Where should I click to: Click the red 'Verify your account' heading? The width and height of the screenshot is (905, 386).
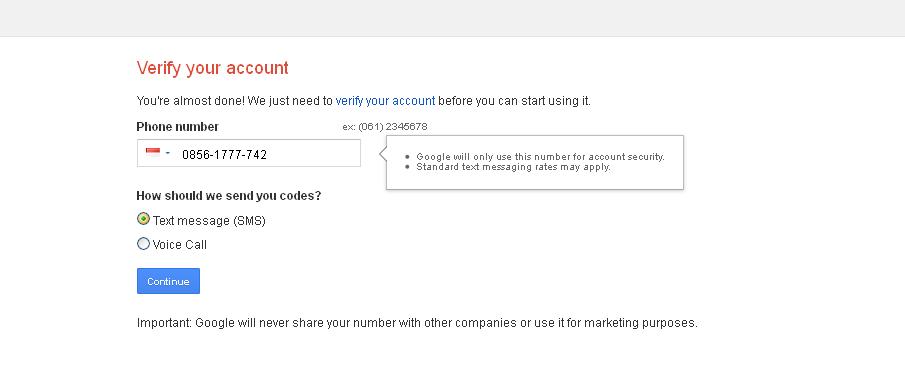(x=212, y=68)
